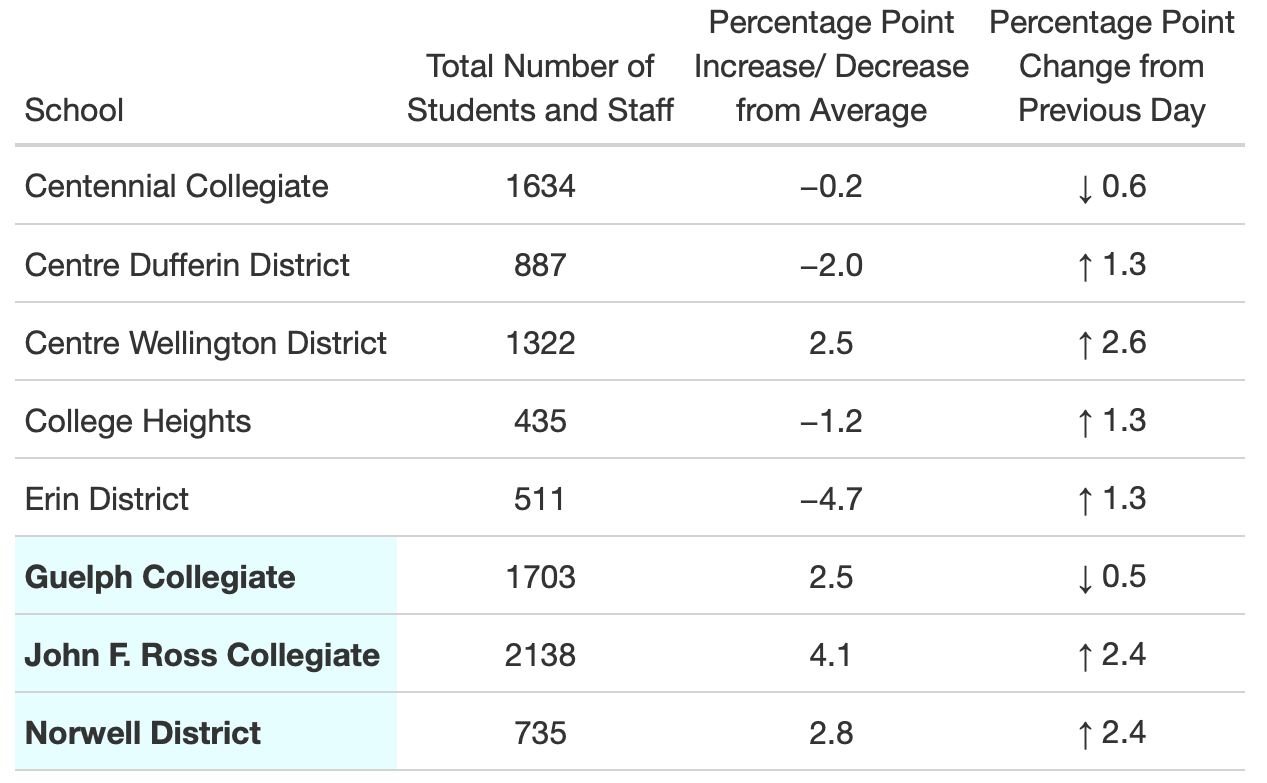Select the John F. Ross Collegiate cell
The height and width of the screenshot is (783, 1267).
pyautogui.click(x=202, y=655)
